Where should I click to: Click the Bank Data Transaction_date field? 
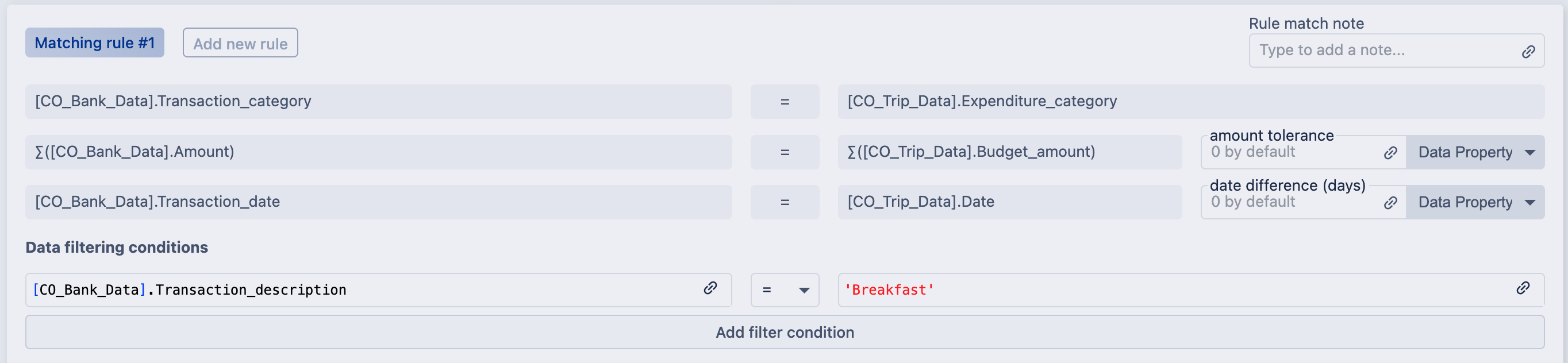pyautogui.click(x=378, y=202)
